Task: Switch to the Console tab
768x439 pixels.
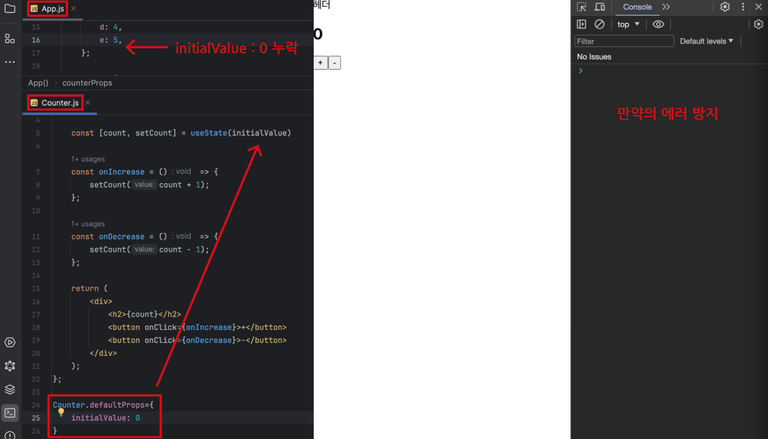Action: click(637, 7)
